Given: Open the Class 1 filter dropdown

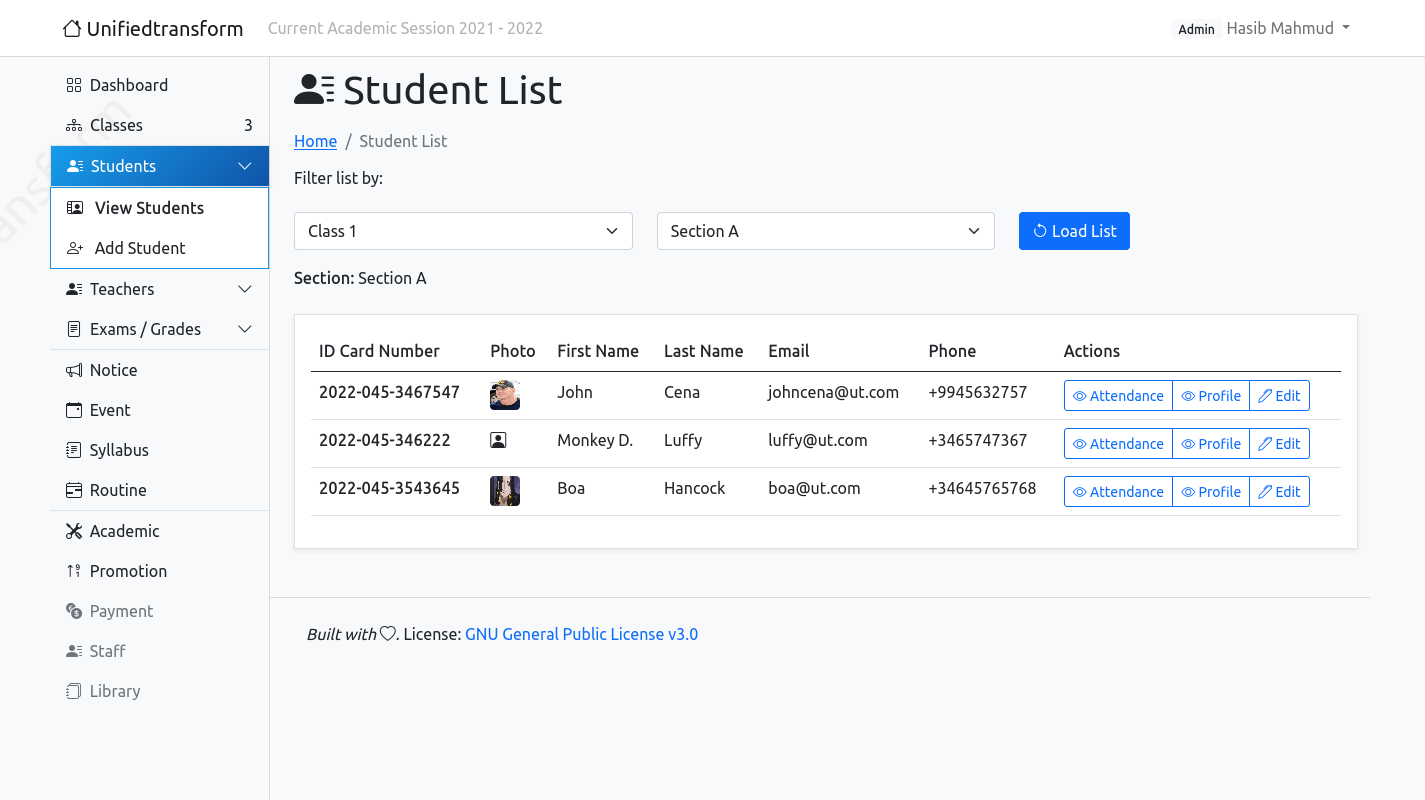Looking at the screenshot, I should [463, 231].
